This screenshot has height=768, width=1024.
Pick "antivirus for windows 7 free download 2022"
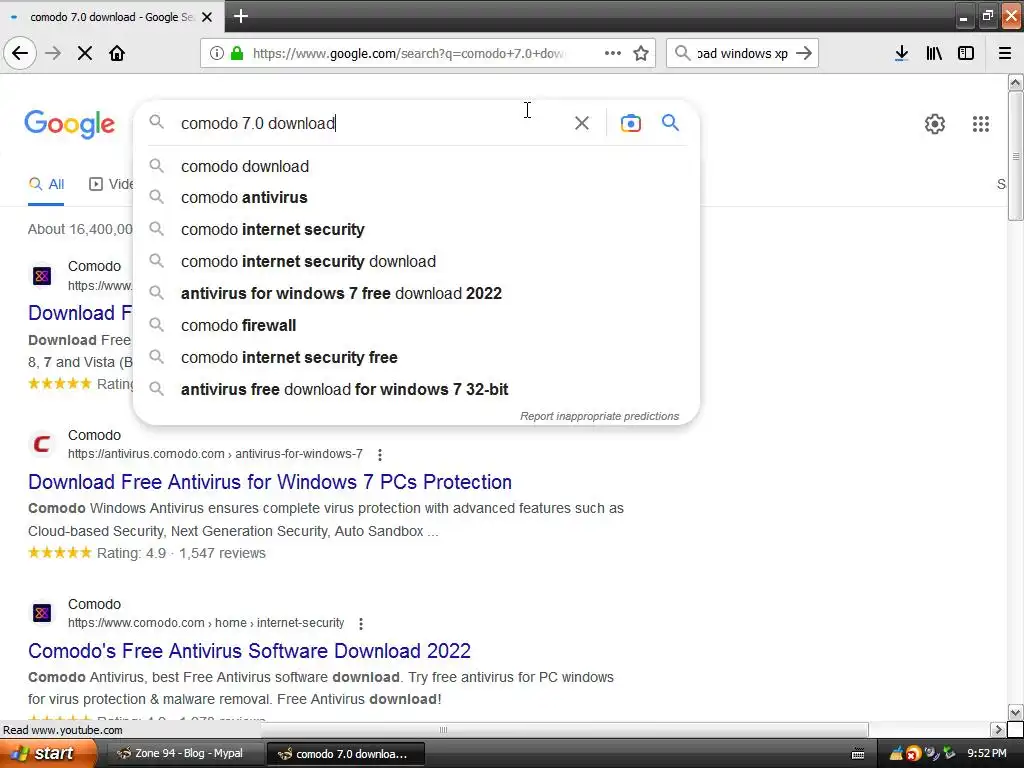pyautogui.click(x=416, y=293)
